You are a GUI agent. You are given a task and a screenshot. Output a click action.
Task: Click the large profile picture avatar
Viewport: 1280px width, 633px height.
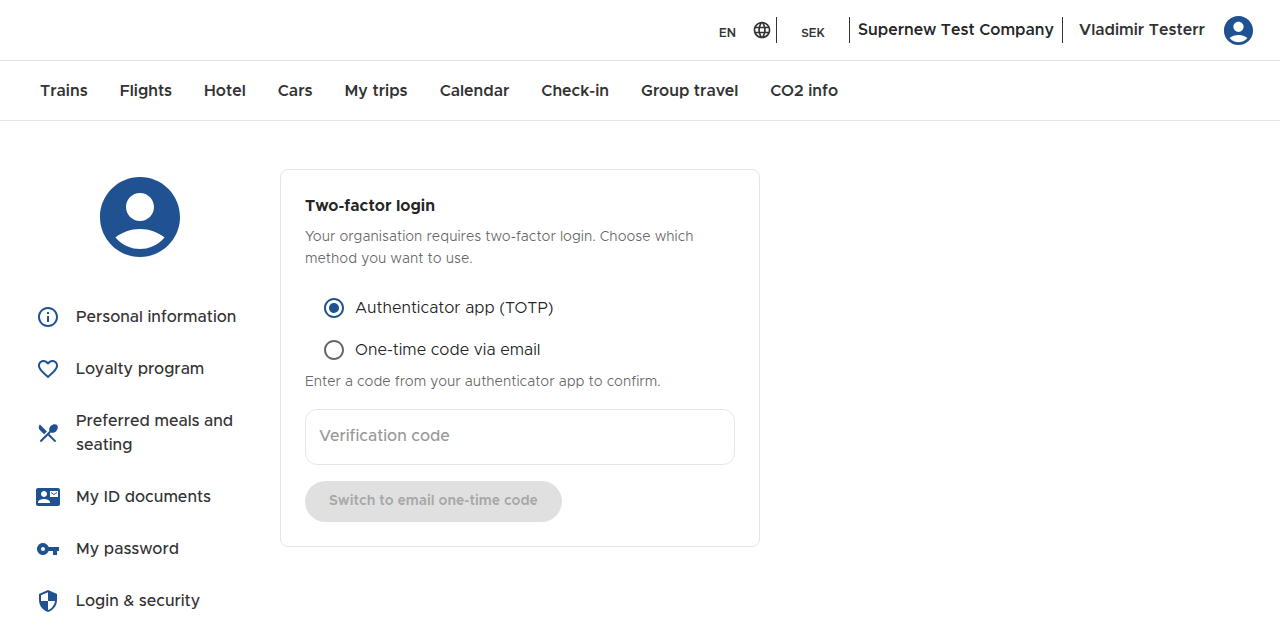[140, 217]
